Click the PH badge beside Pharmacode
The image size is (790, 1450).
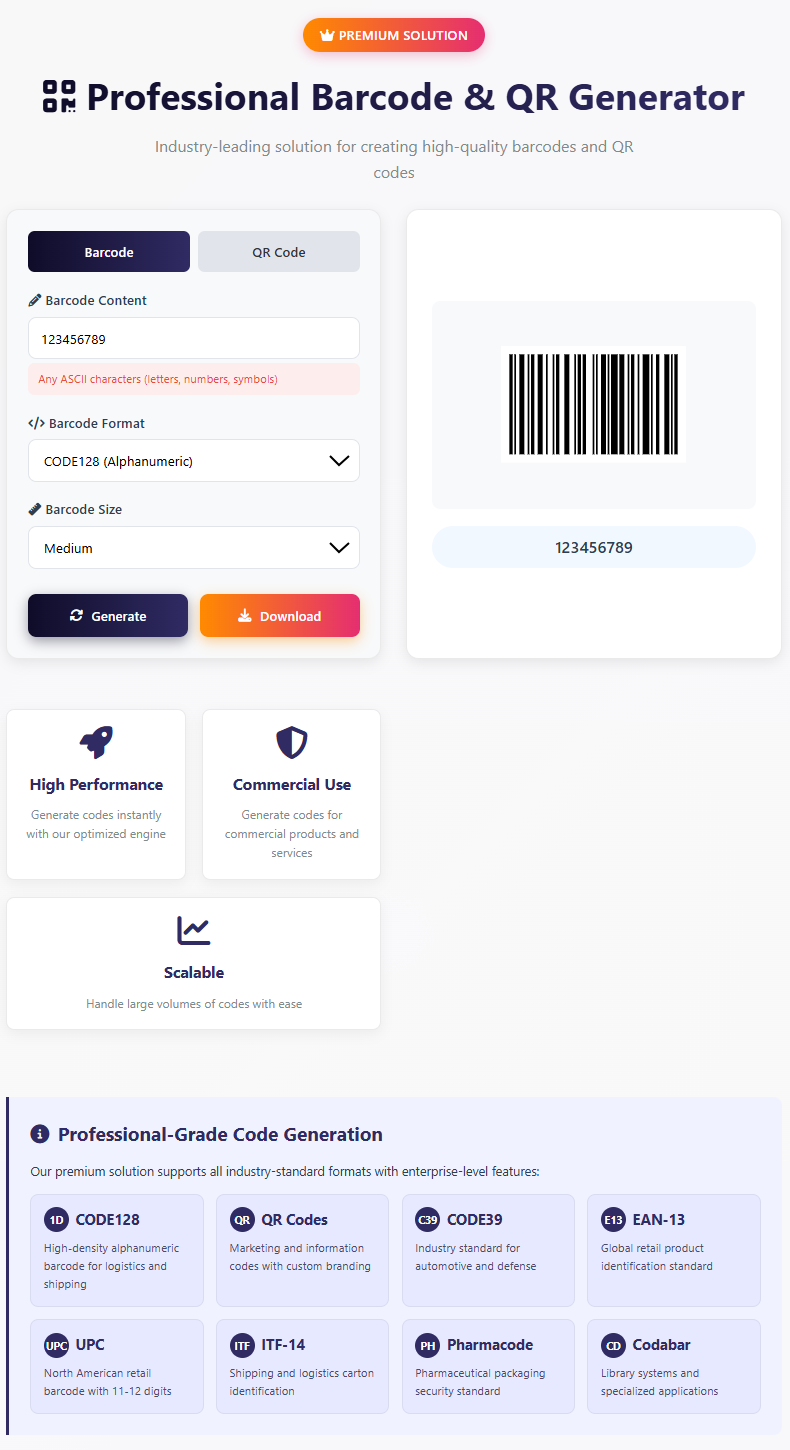point(428,1345)
